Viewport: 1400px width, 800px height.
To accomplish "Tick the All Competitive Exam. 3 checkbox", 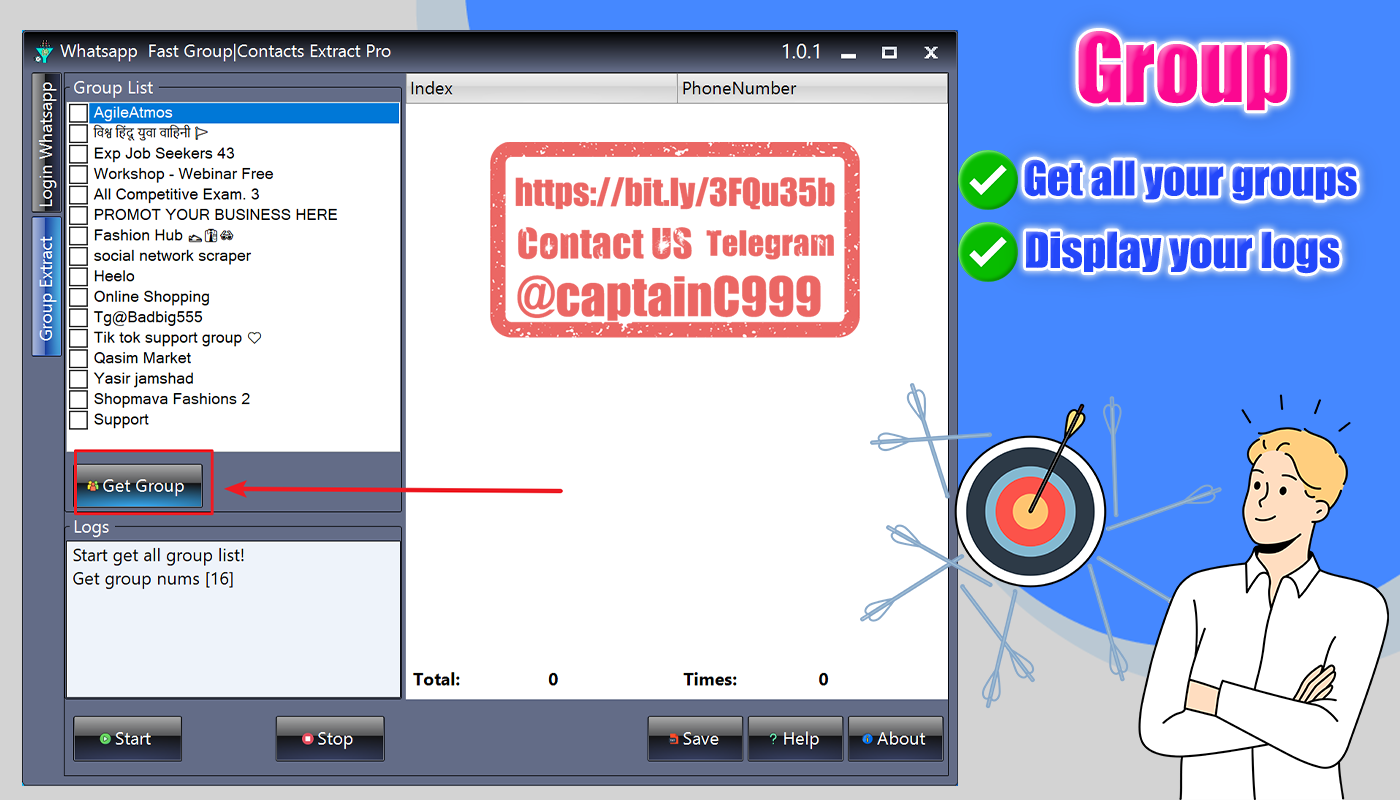I will [78, 195].
